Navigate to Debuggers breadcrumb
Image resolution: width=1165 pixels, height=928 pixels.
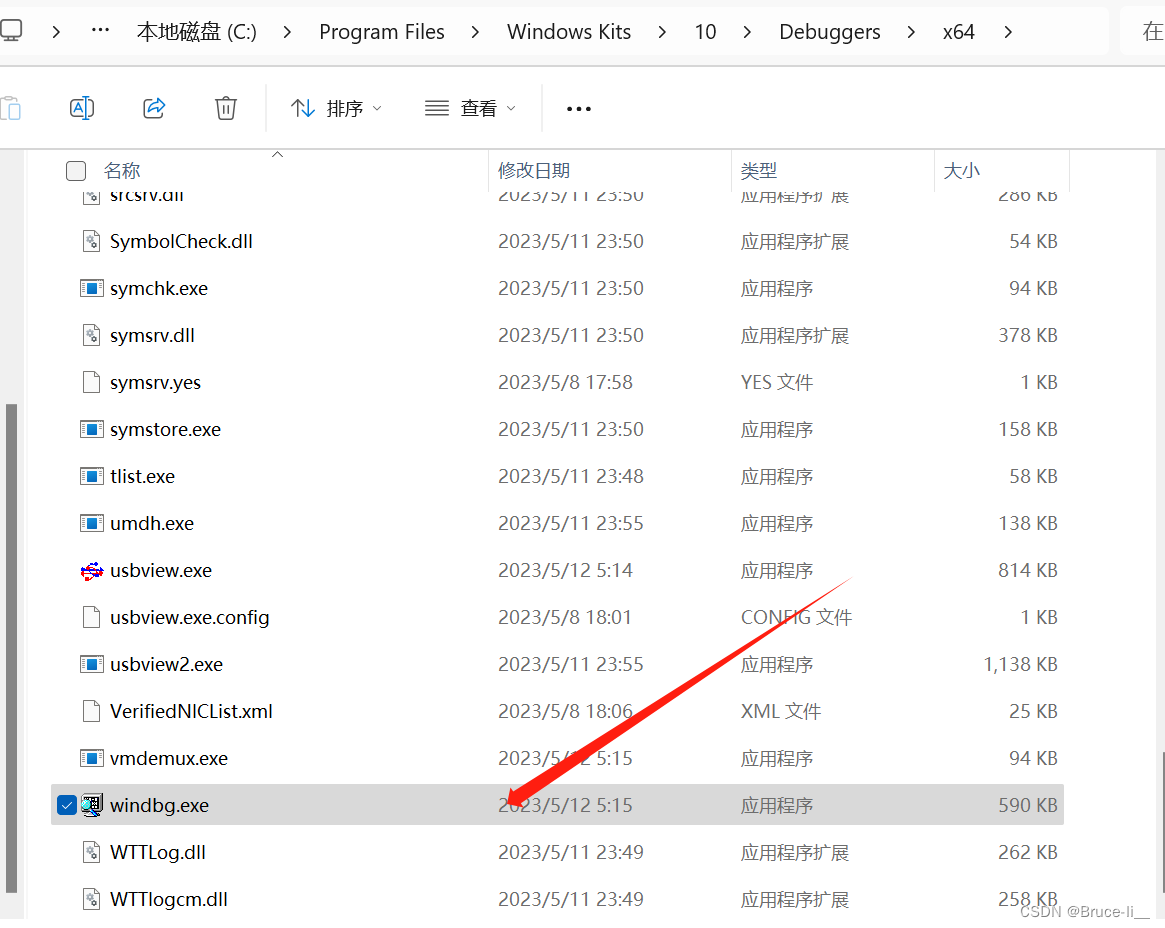[830, 32]
